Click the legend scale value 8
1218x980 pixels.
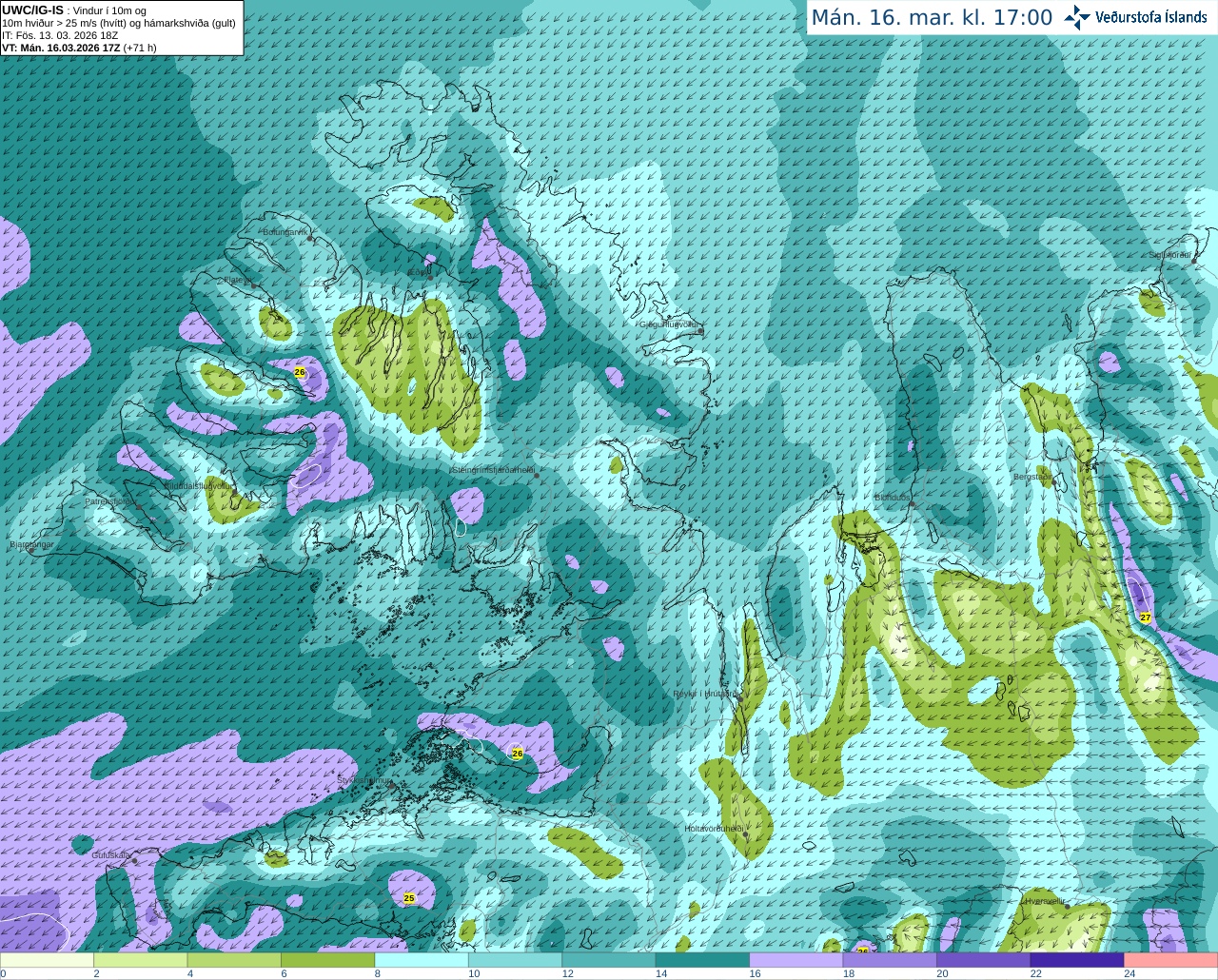click(378, 973)
